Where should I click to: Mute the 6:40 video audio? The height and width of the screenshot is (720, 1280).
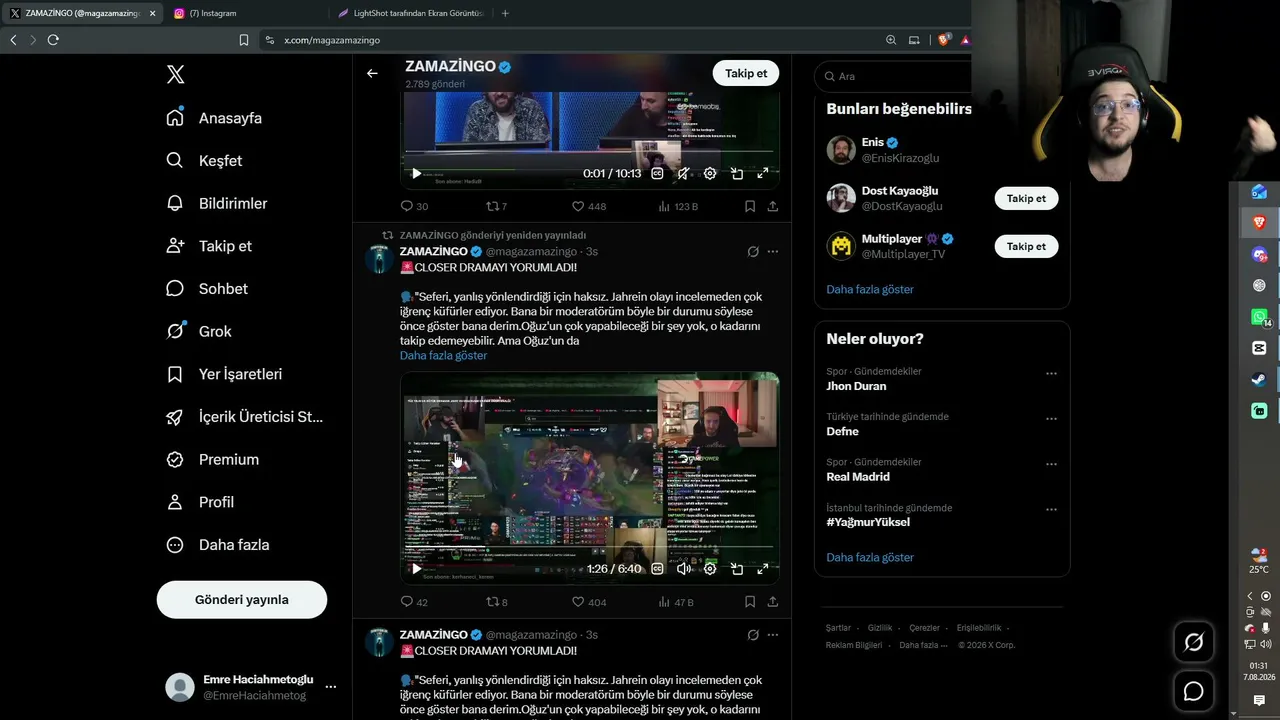pos(683,569)
